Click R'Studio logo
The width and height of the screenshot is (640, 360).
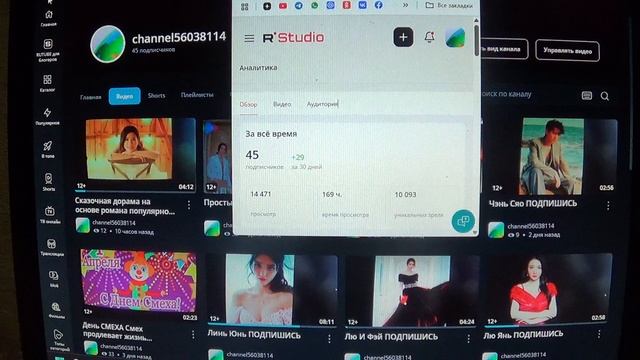293,38
